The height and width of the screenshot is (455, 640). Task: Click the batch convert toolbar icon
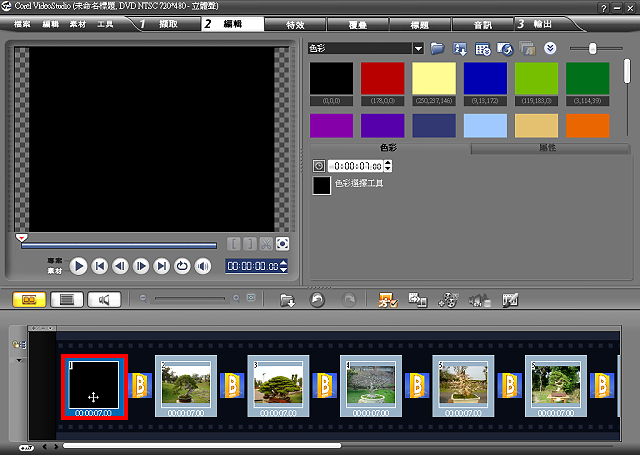pos(418,300)
